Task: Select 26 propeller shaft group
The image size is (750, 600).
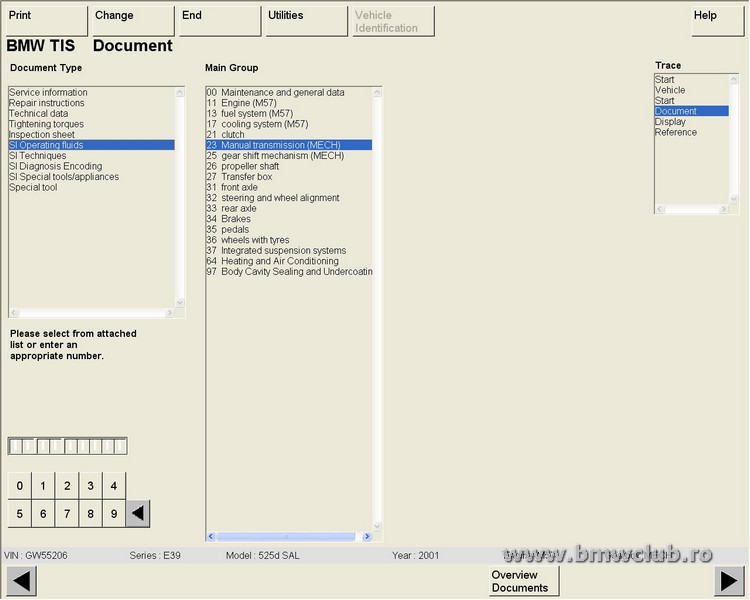Action: pyautogui.click(x=289, y=166)
